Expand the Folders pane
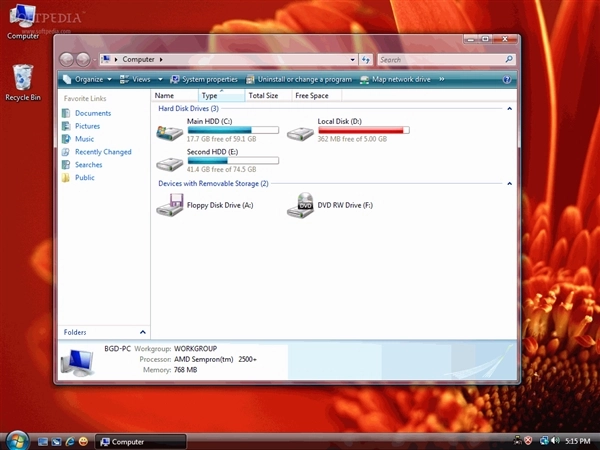Viewport: 600px width, 450px height. 142,332
